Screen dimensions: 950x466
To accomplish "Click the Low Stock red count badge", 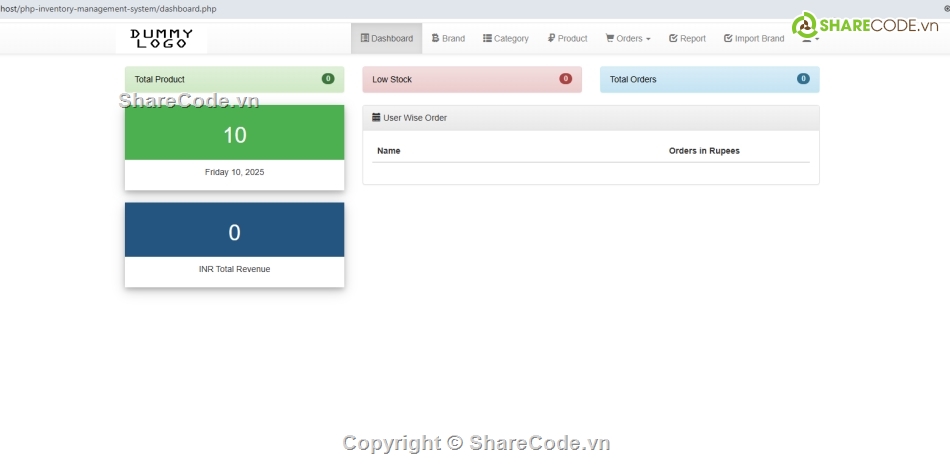I will (x=565, y=79).
